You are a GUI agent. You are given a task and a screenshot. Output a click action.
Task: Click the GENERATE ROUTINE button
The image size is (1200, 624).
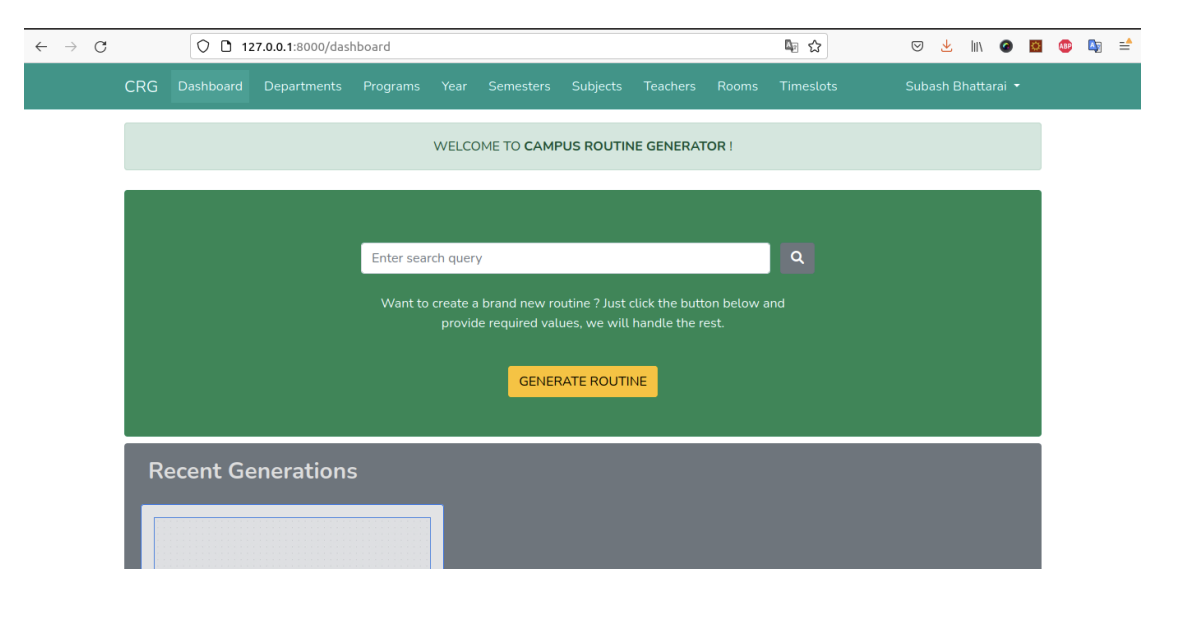[x=583, y=381]
